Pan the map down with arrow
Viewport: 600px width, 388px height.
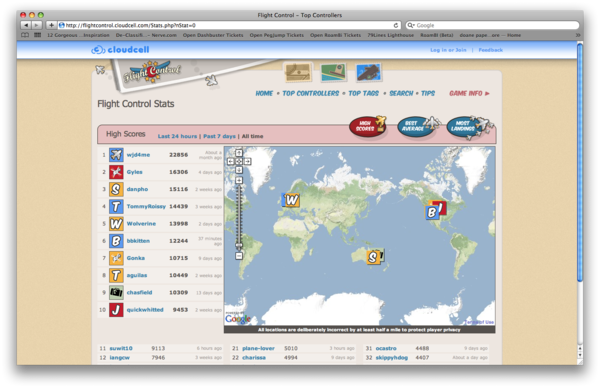point(239,170)
